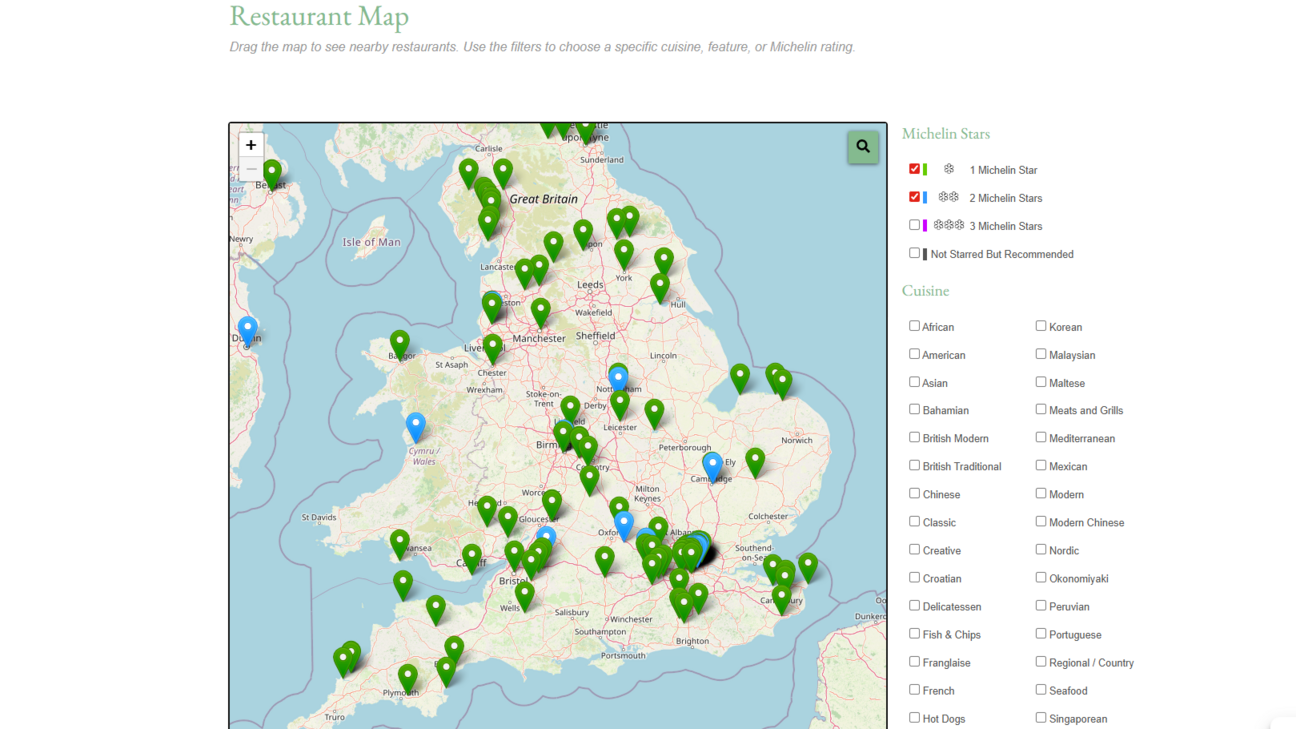The height and width of the screenshot is (729, 1296).
Task: Uncheck the 2 Michelin Stars filter
Action: click(914, 197)
